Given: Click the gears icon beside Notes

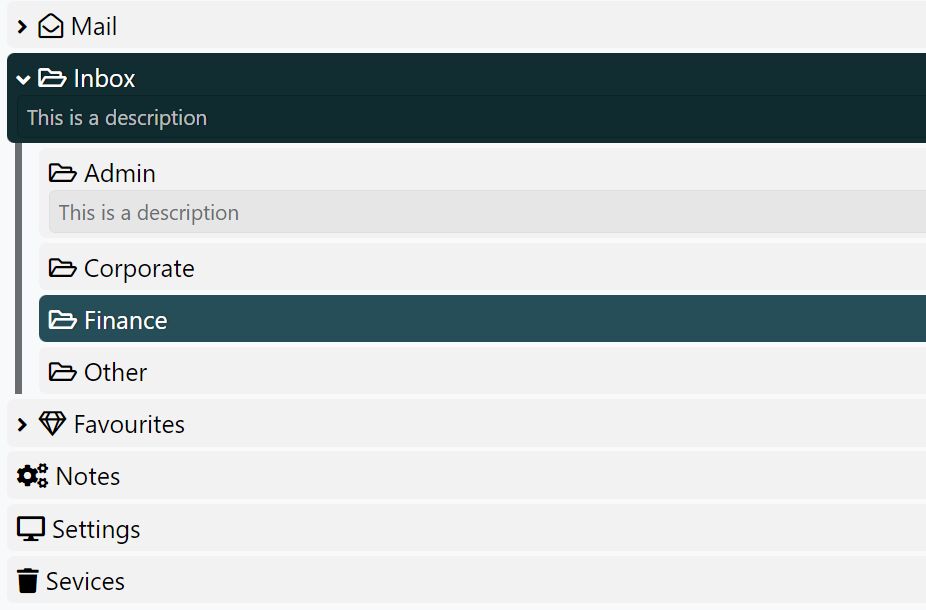Looking at the screenshot, I should (x=31, y=475).
